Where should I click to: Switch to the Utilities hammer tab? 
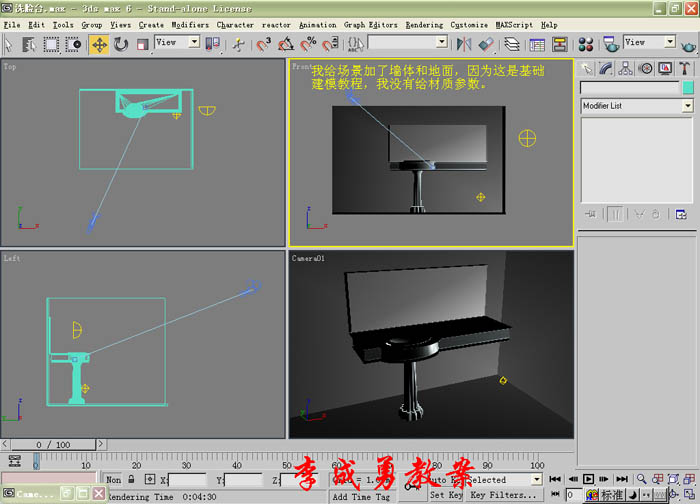pos(684,68)
